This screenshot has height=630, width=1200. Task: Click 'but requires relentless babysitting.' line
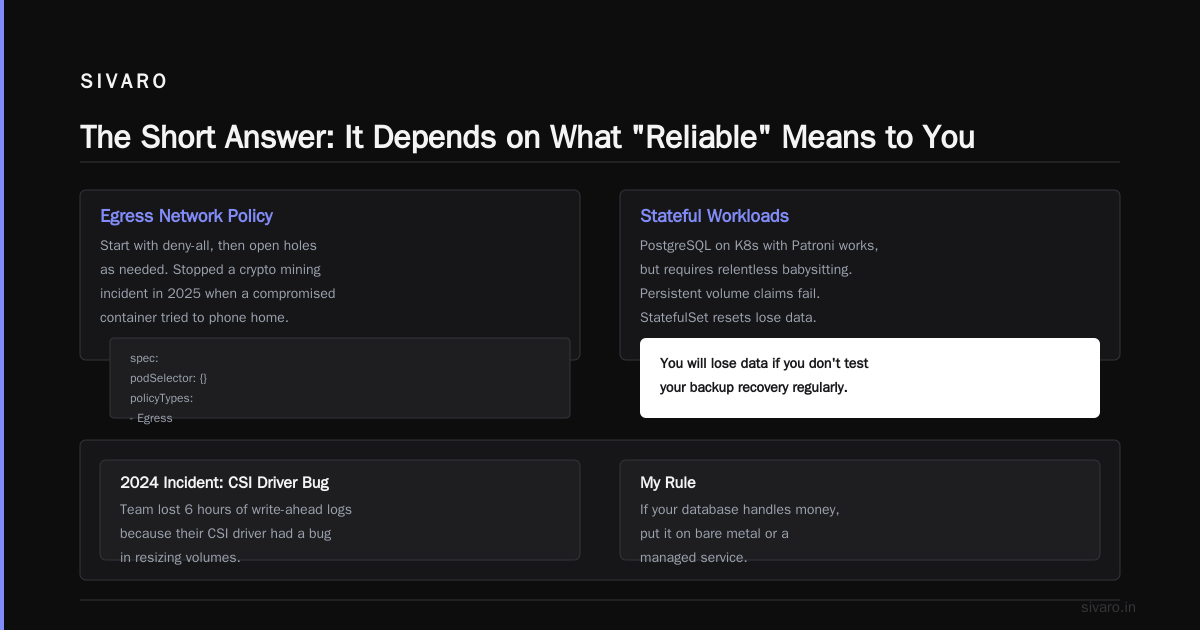[x=746, y=269]
